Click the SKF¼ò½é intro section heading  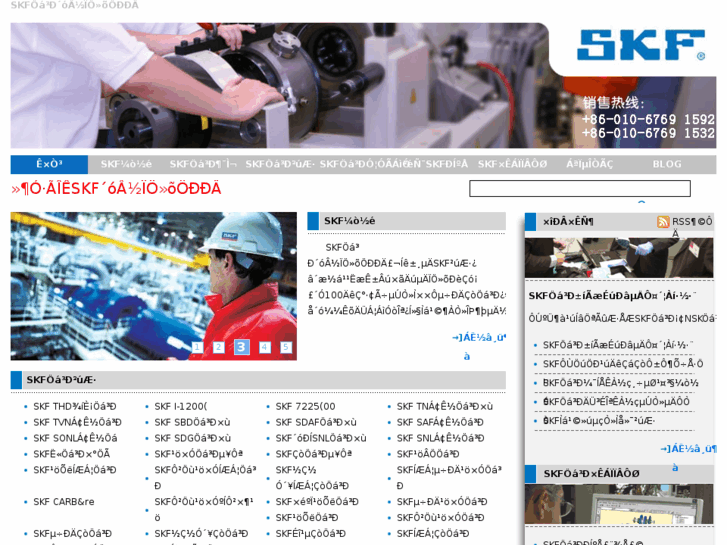pos(350,221)
